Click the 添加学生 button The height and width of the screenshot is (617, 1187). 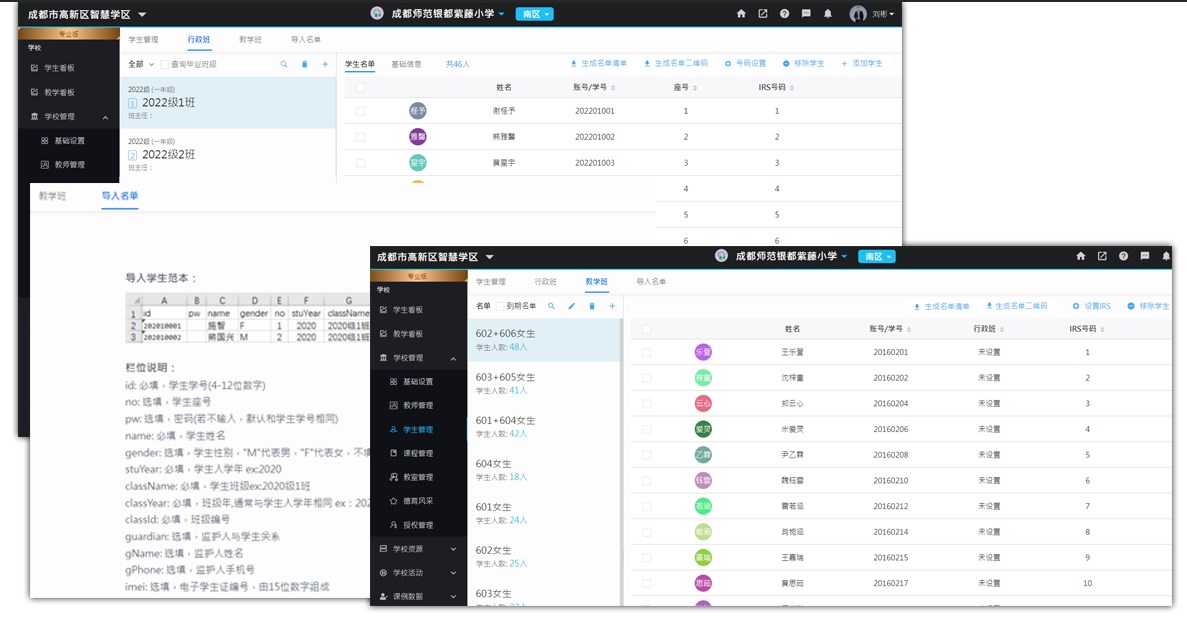pyautogui.click(x=862, y=63)
